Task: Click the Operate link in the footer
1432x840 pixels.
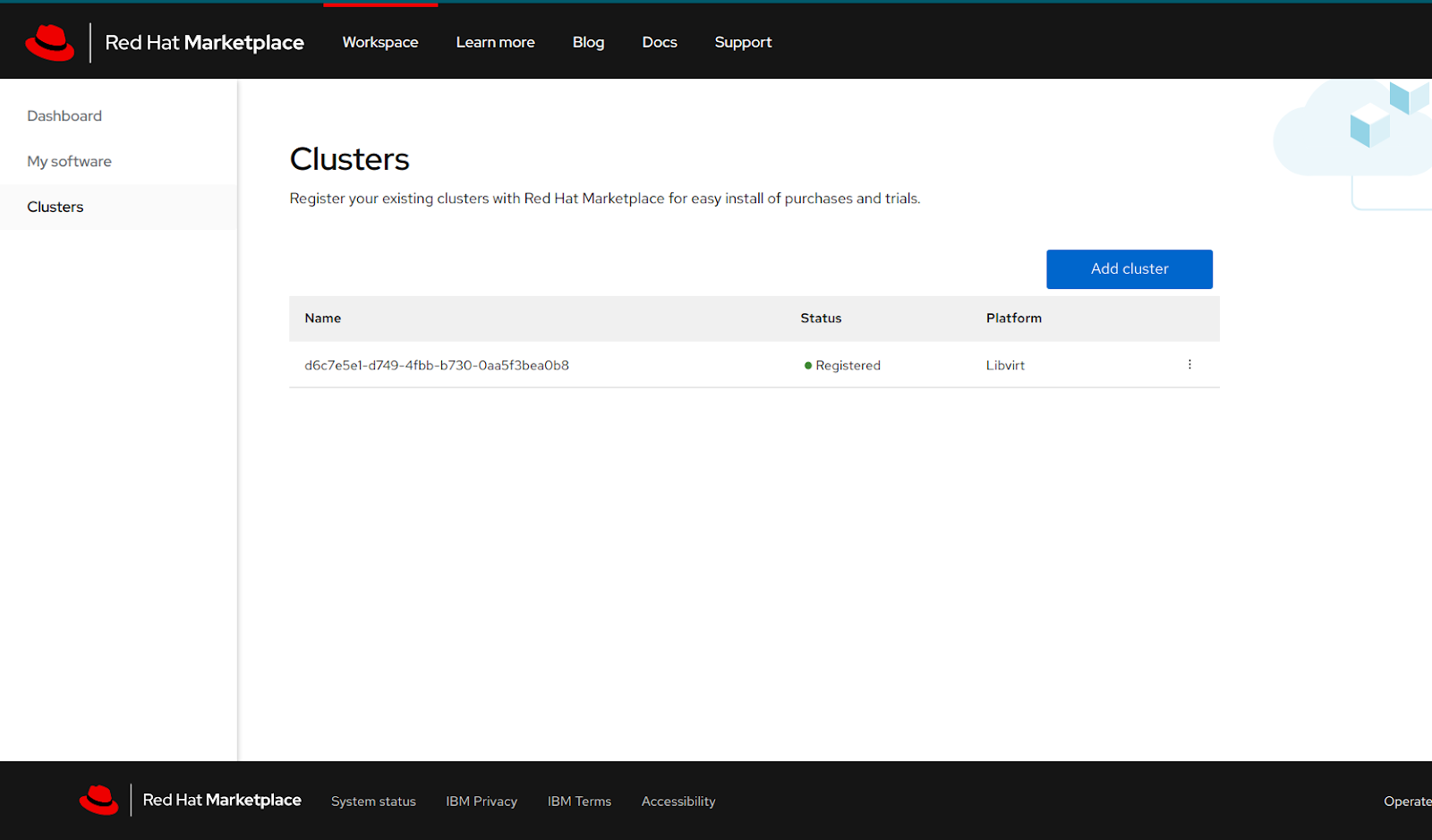Action: [x=1408, y=802]
